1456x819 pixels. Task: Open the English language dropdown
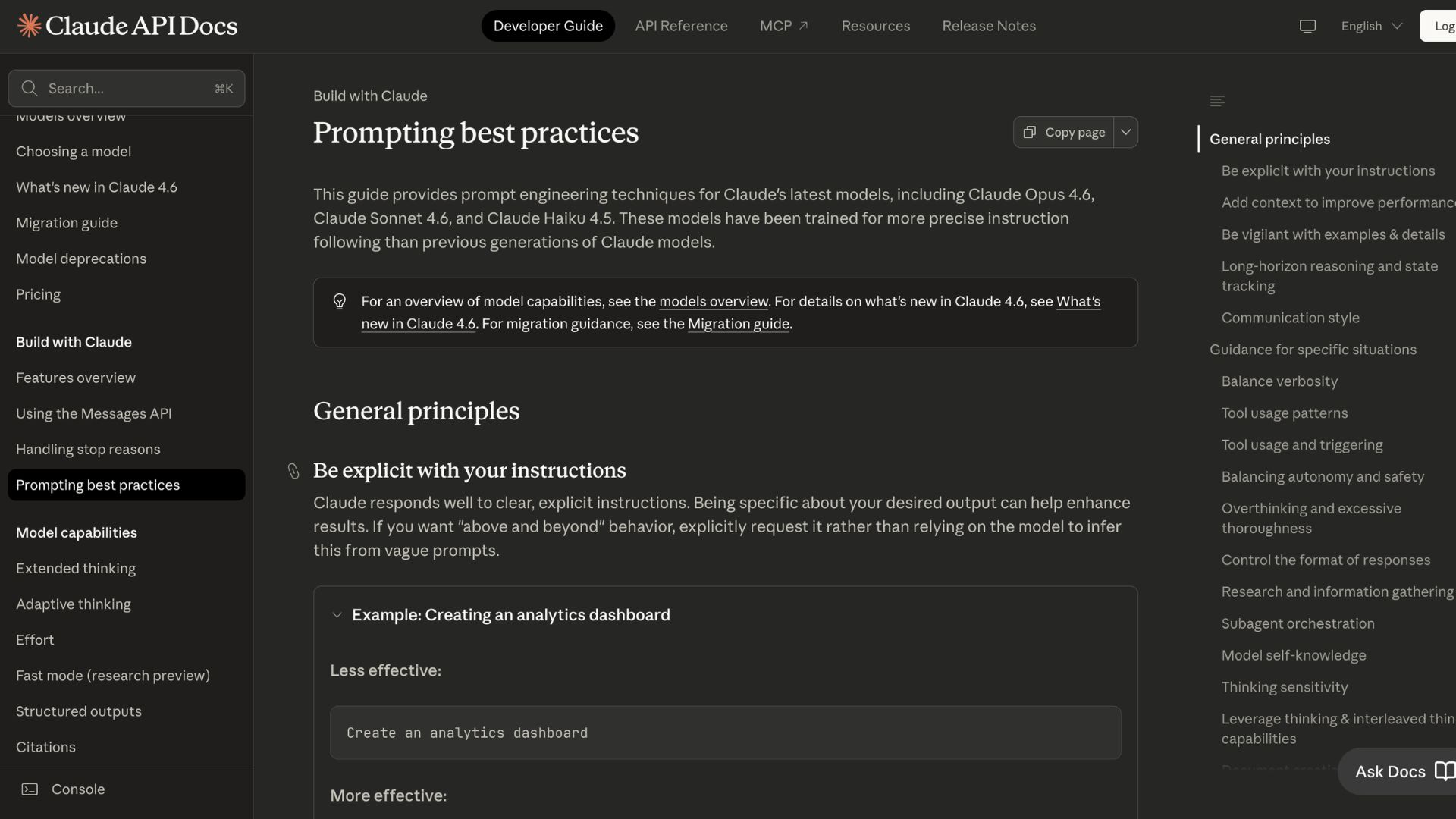pos(1371,27)
